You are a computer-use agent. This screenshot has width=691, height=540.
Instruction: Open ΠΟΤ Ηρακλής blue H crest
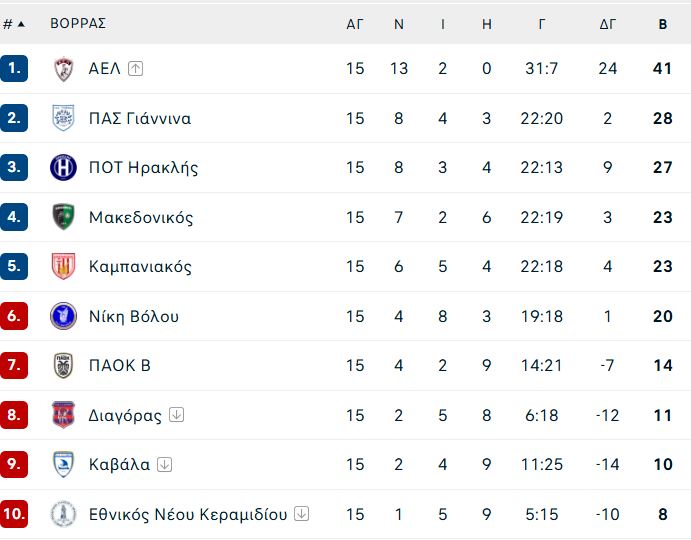click(x=63, y=168)
